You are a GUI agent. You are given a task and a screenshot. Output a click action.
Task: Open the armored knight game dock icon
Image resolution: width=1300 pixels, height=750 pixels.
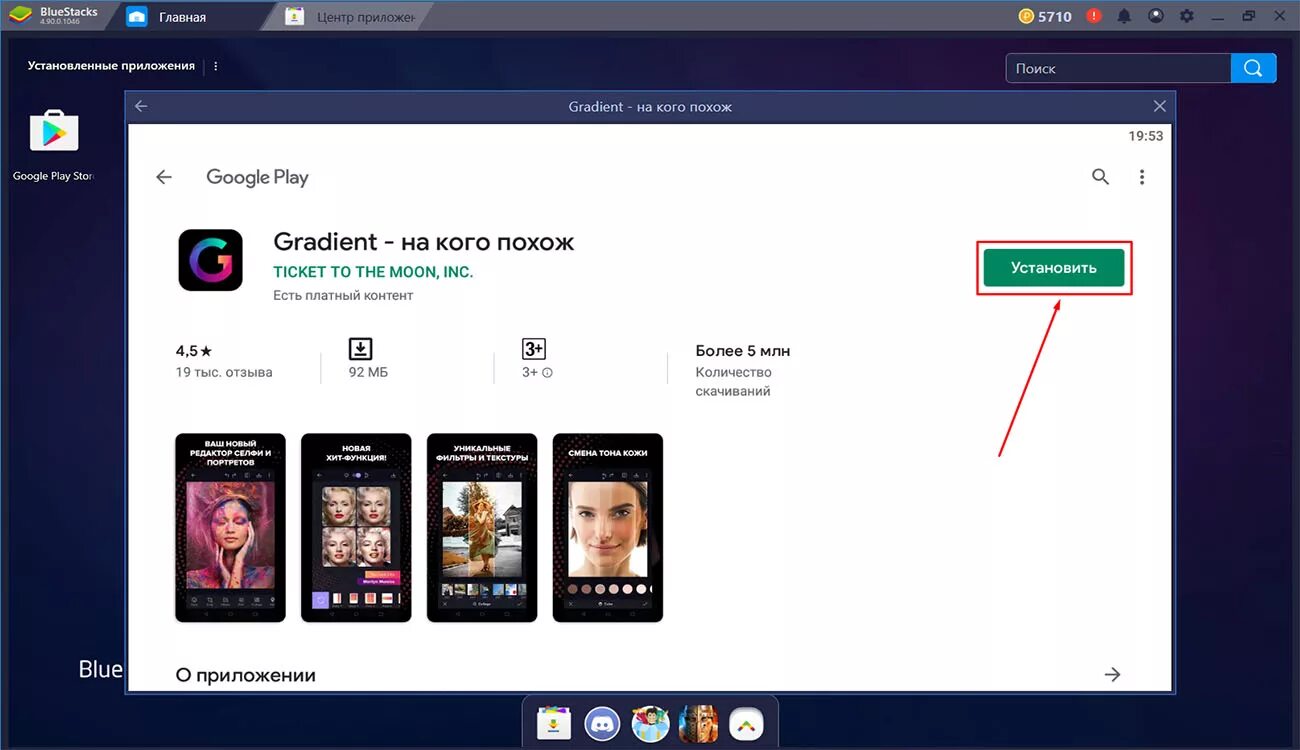[x=698, y=722]
